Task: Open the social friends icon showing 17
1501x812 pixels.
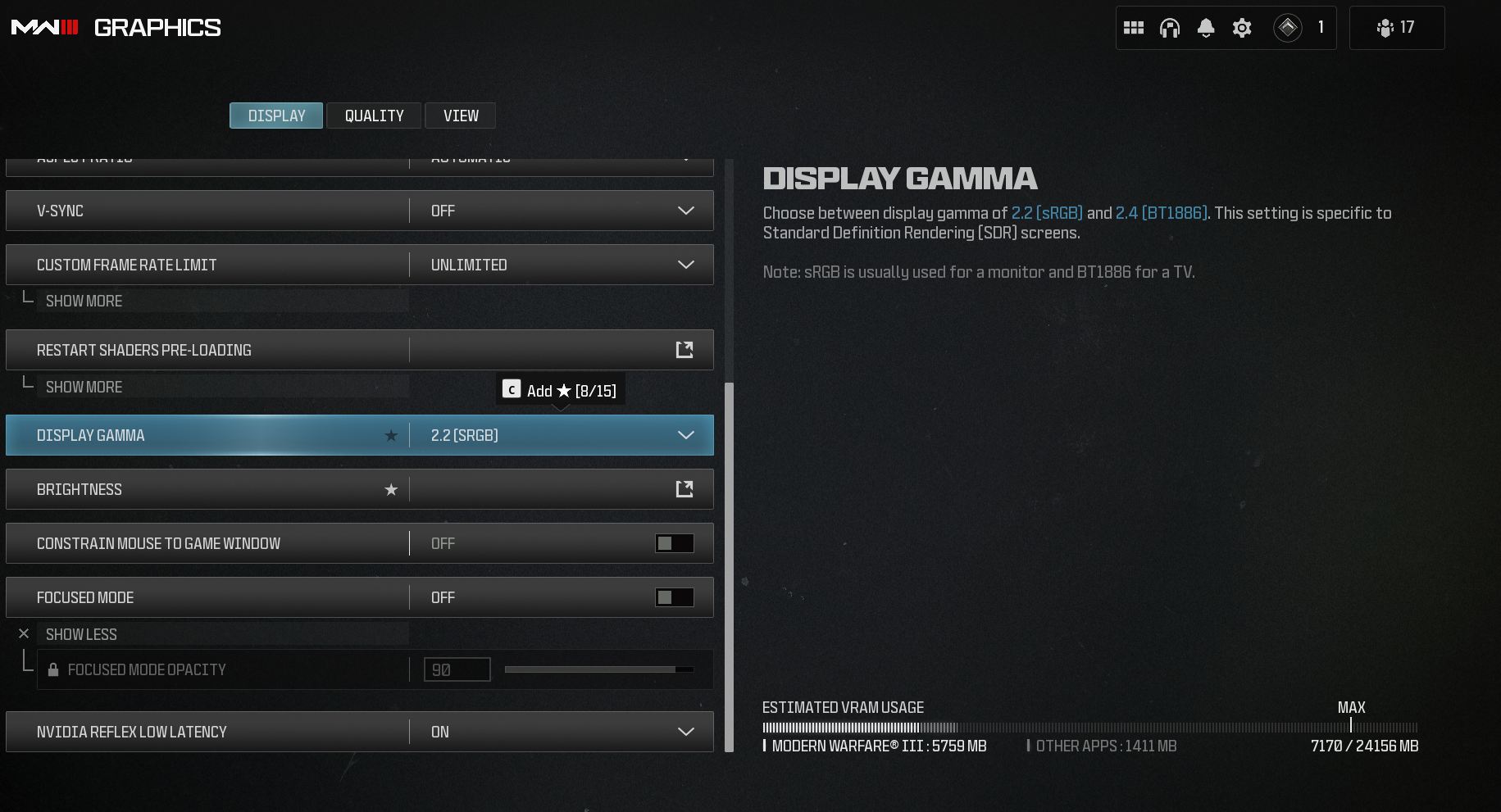Action: pos(1396,28)
